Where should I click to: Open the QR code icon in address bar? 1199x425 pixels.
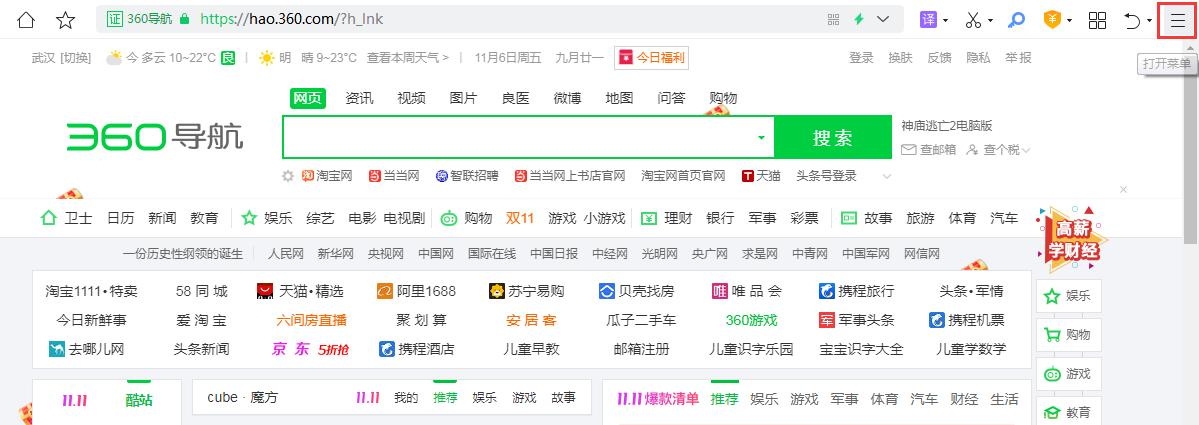coord(833,20)
